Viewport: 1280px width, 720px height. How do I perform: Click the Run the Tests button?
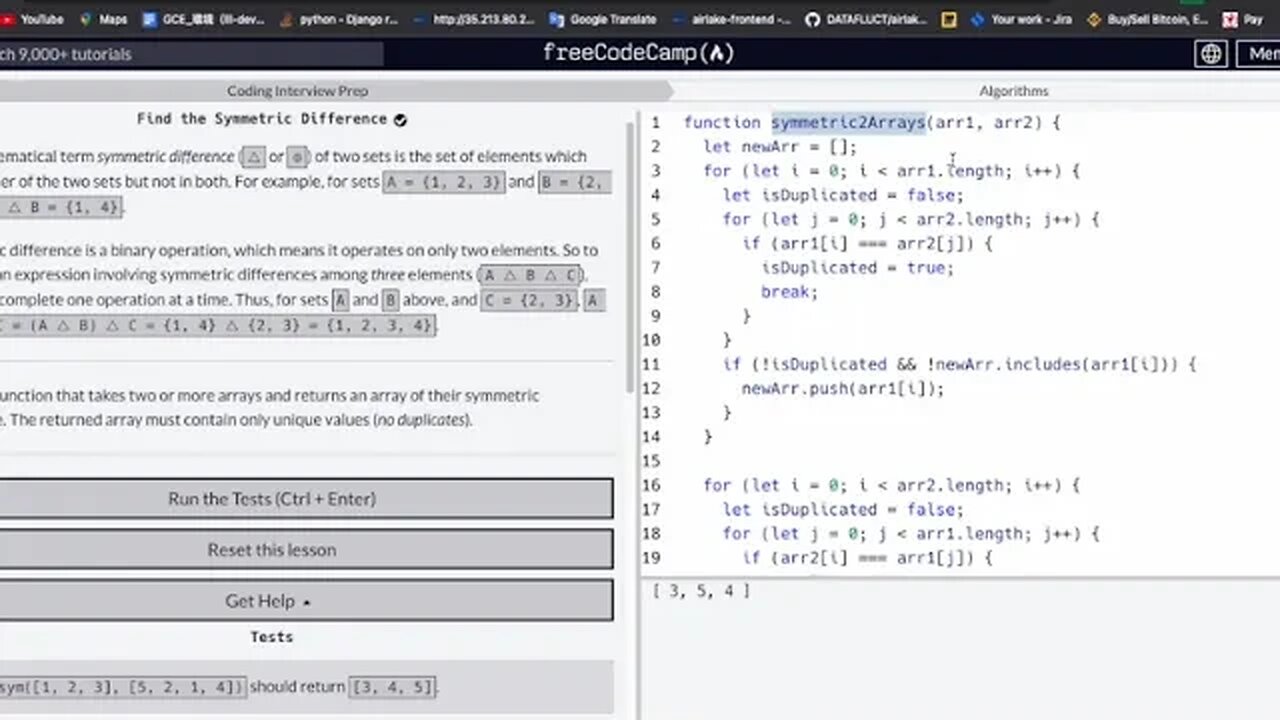305,498
